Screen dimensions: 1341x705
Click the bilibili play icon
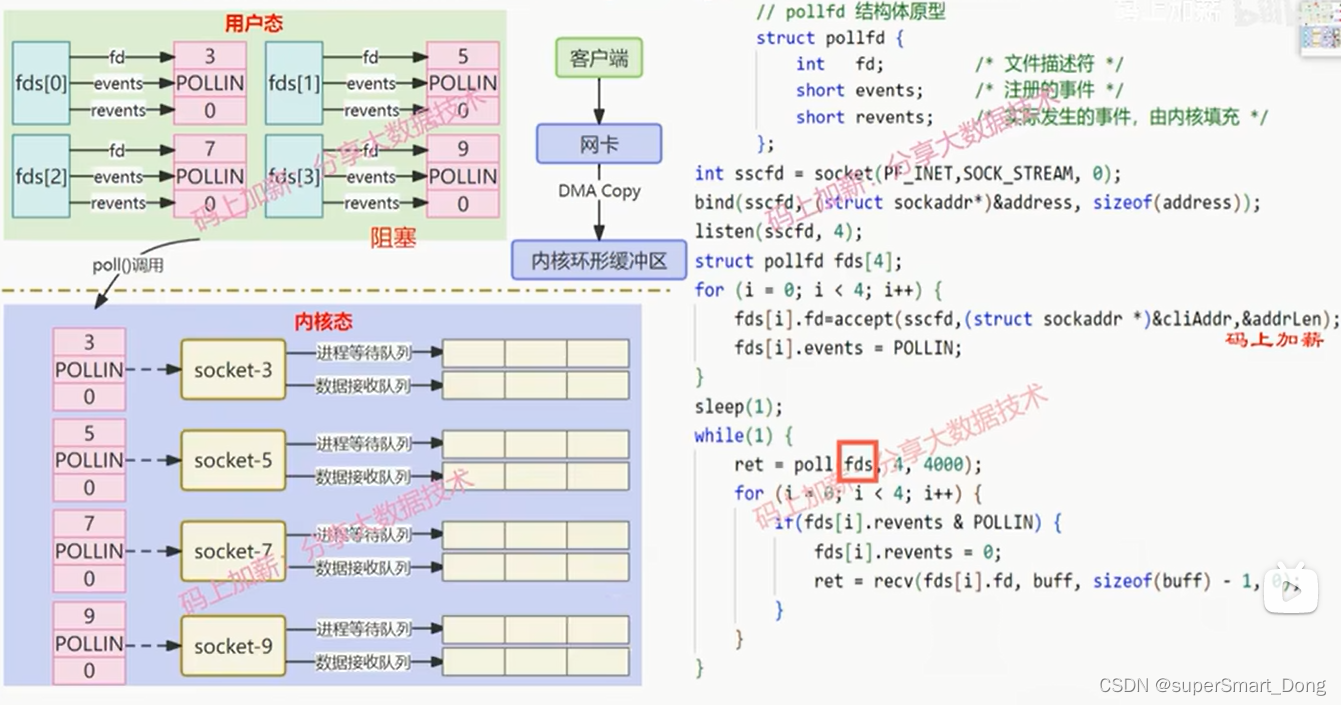coord(1291,589)
